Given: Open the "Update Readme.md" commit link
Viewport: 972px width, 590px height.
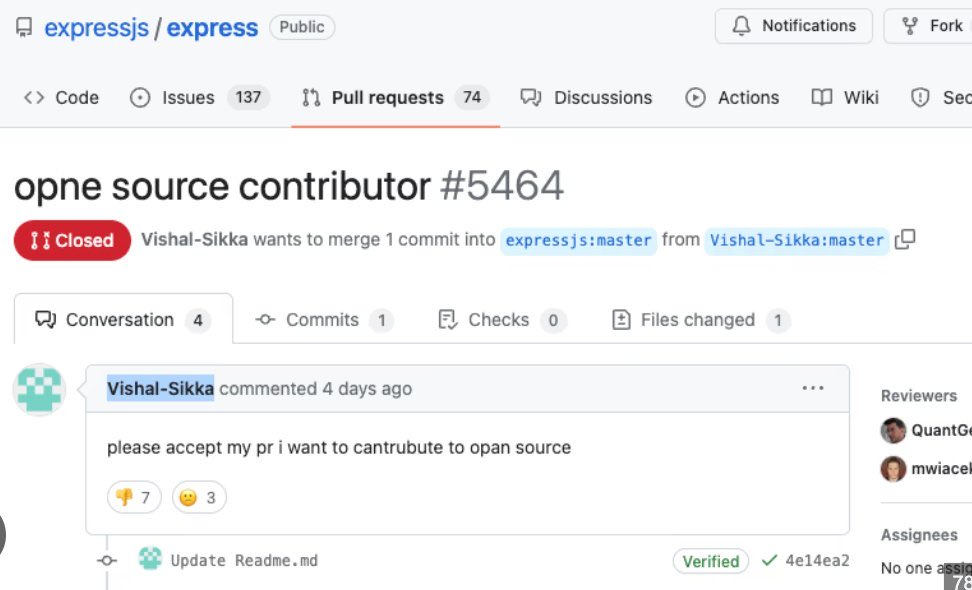Looking at the screenshot, I should [244, 561].
